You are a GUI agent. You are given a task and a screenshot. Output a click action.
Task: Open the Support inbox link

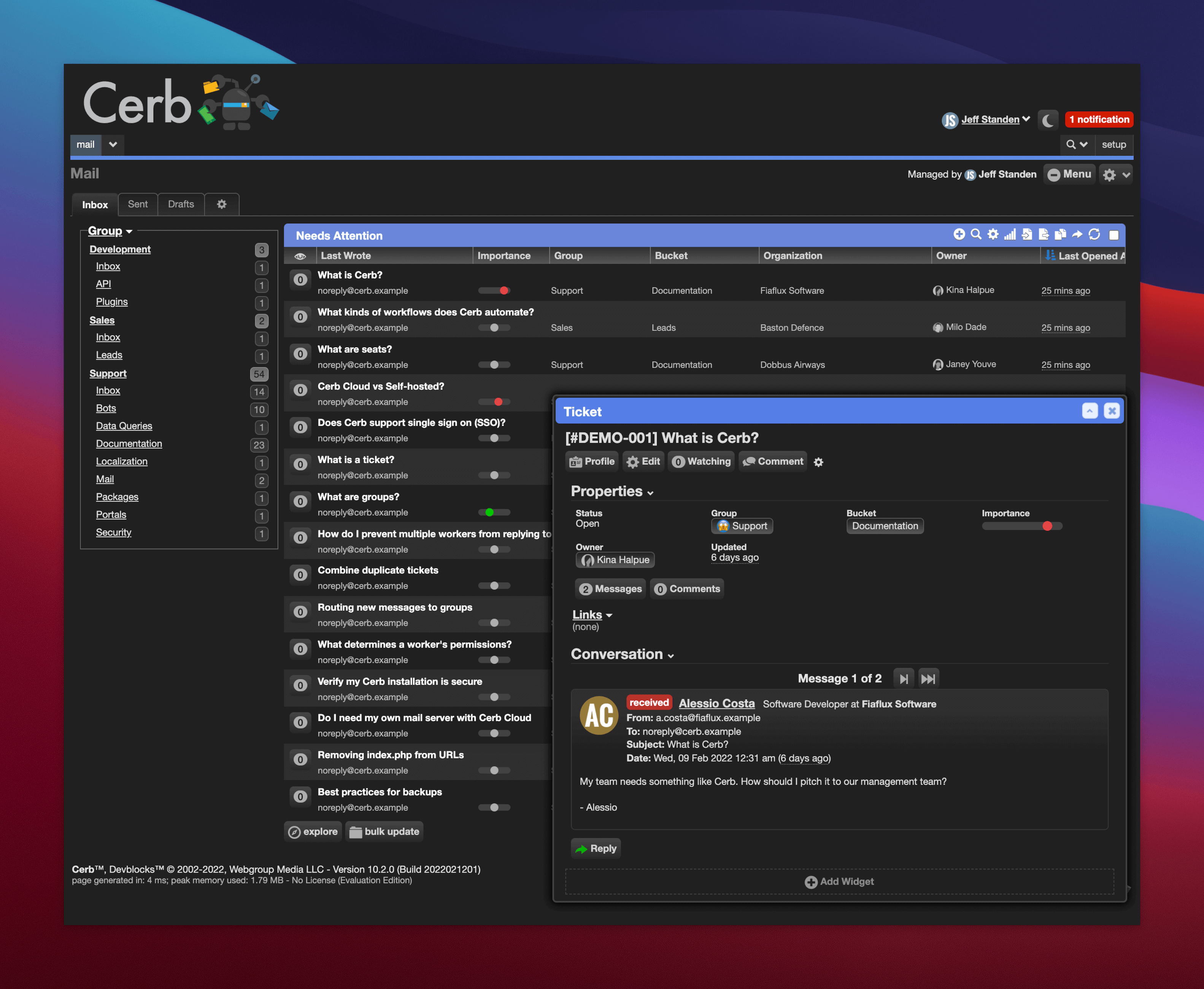click(108, 390)
